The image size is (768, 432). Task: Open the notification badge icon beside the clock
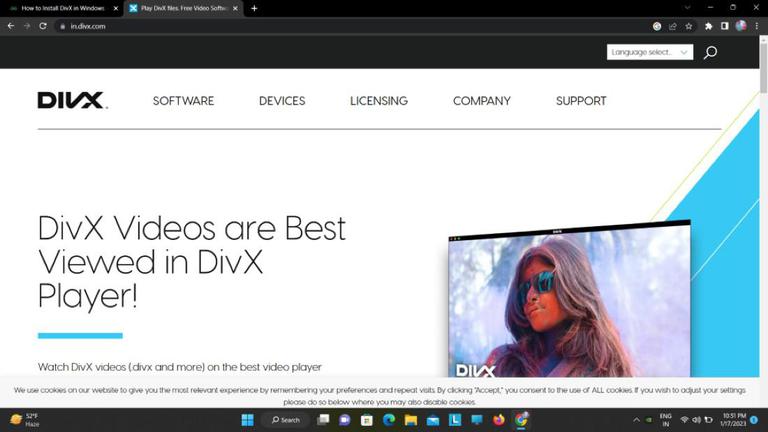point(754,420)
